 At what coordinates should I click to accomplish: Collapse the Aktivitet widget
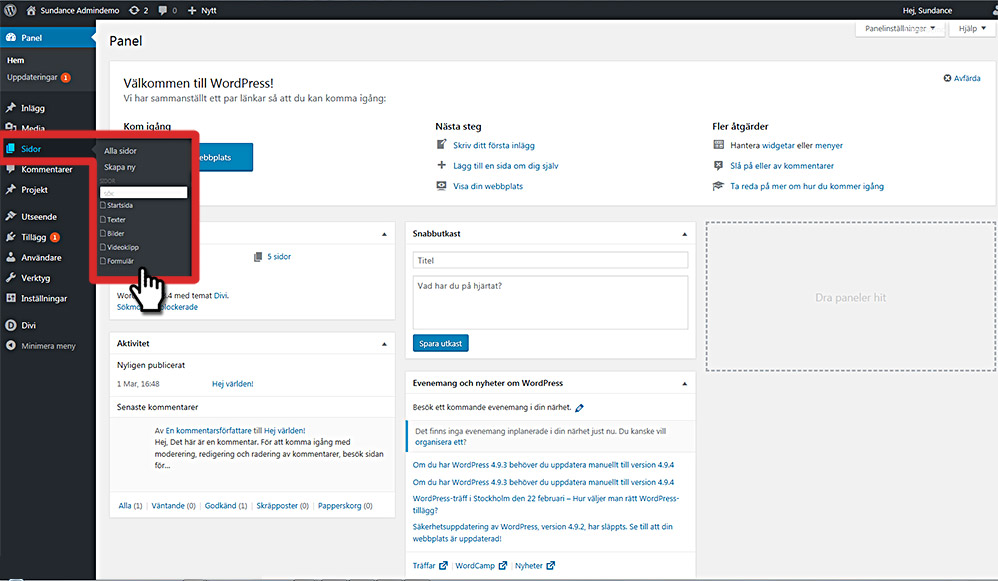(x=384, y=344)
